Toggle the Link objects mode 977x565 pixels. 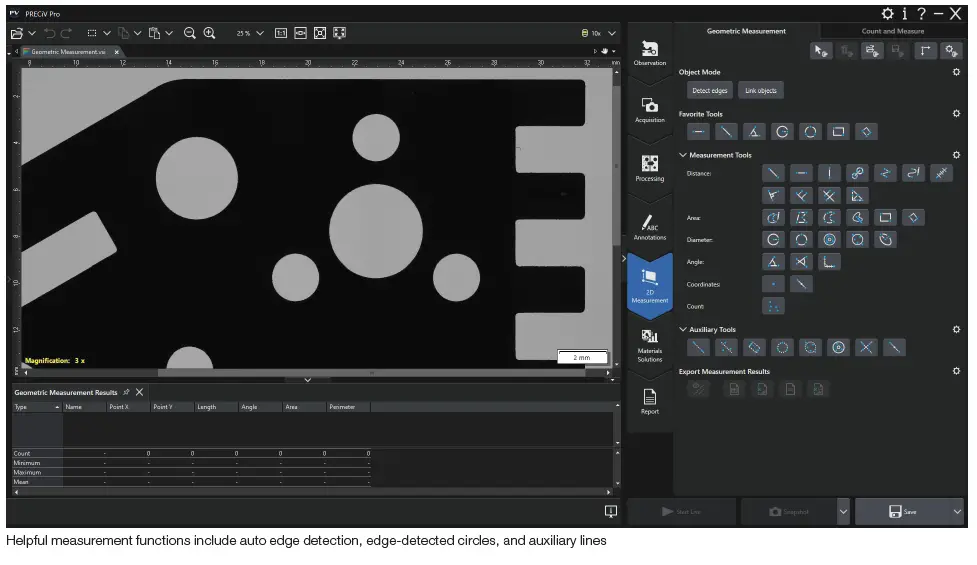click(x=761, y=91)
